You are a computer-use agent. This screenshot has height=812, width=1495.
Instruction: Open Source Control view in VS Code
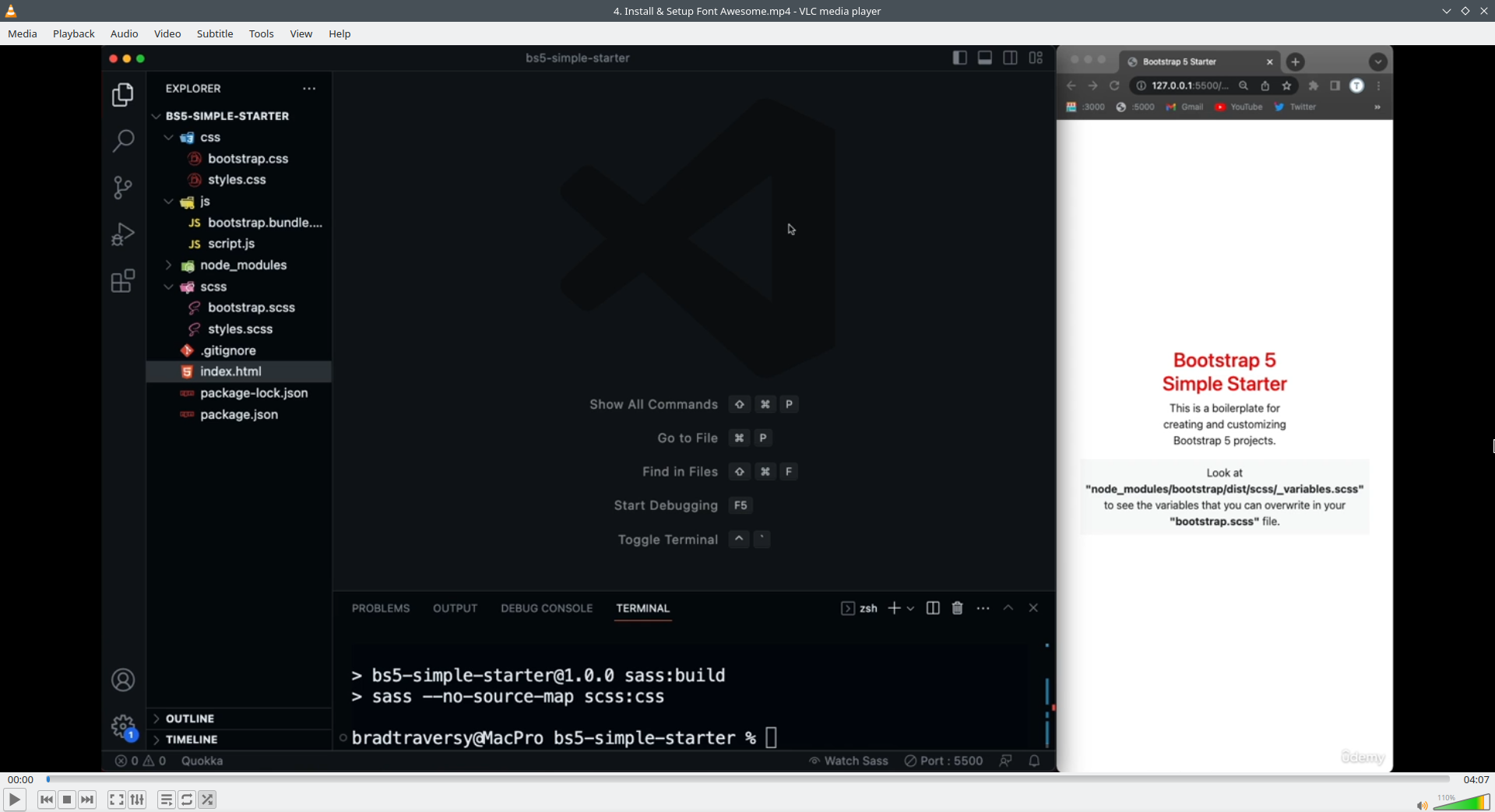click(123, 187)
